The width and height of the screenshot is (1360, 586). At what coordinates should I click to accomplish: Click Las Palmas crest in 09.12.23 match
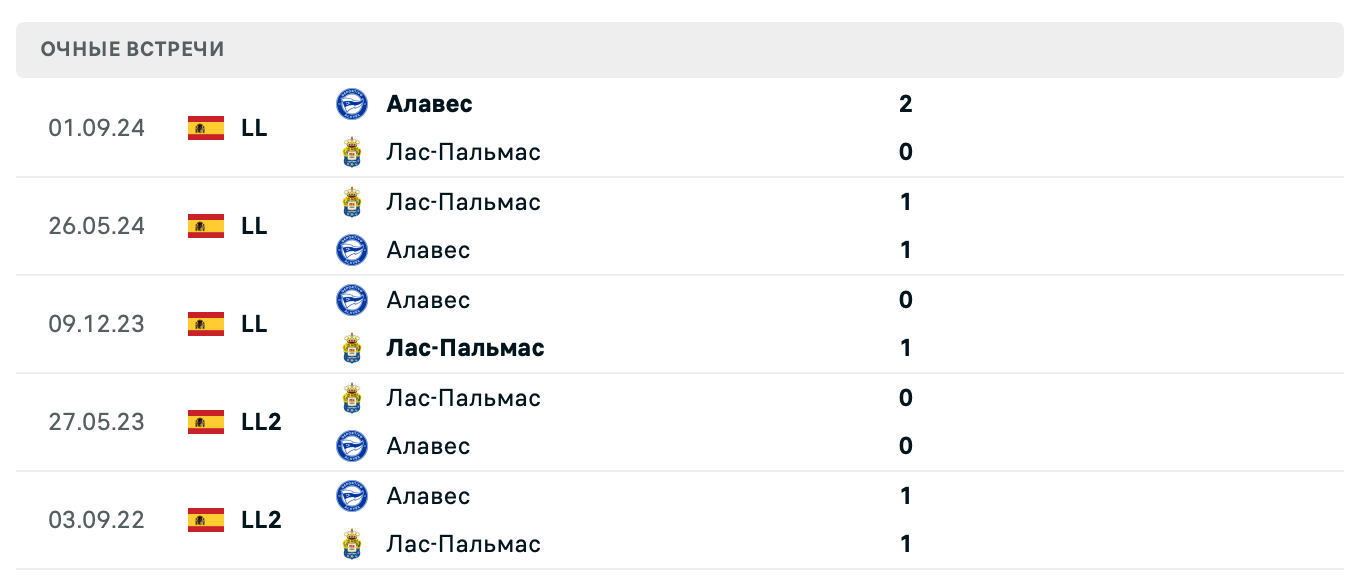(x=352, y=348)
